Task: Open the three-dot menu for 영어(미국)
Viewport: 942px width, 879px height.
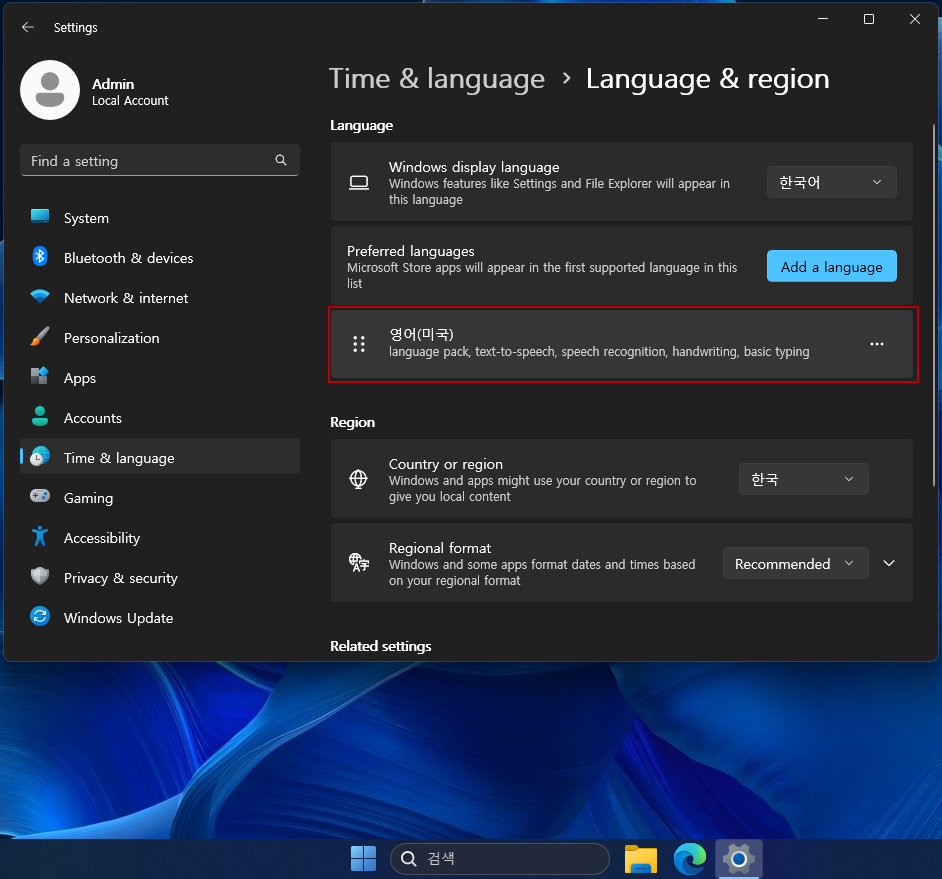Action: (x=877, y=344)
